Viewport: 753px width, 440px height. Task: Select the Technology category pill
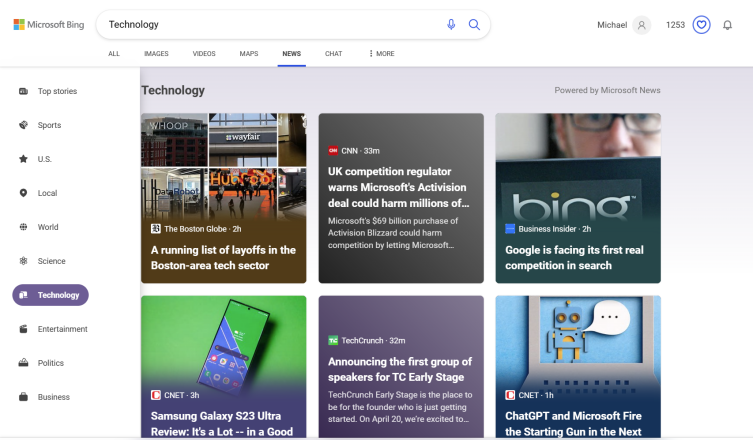pos(50,295)
